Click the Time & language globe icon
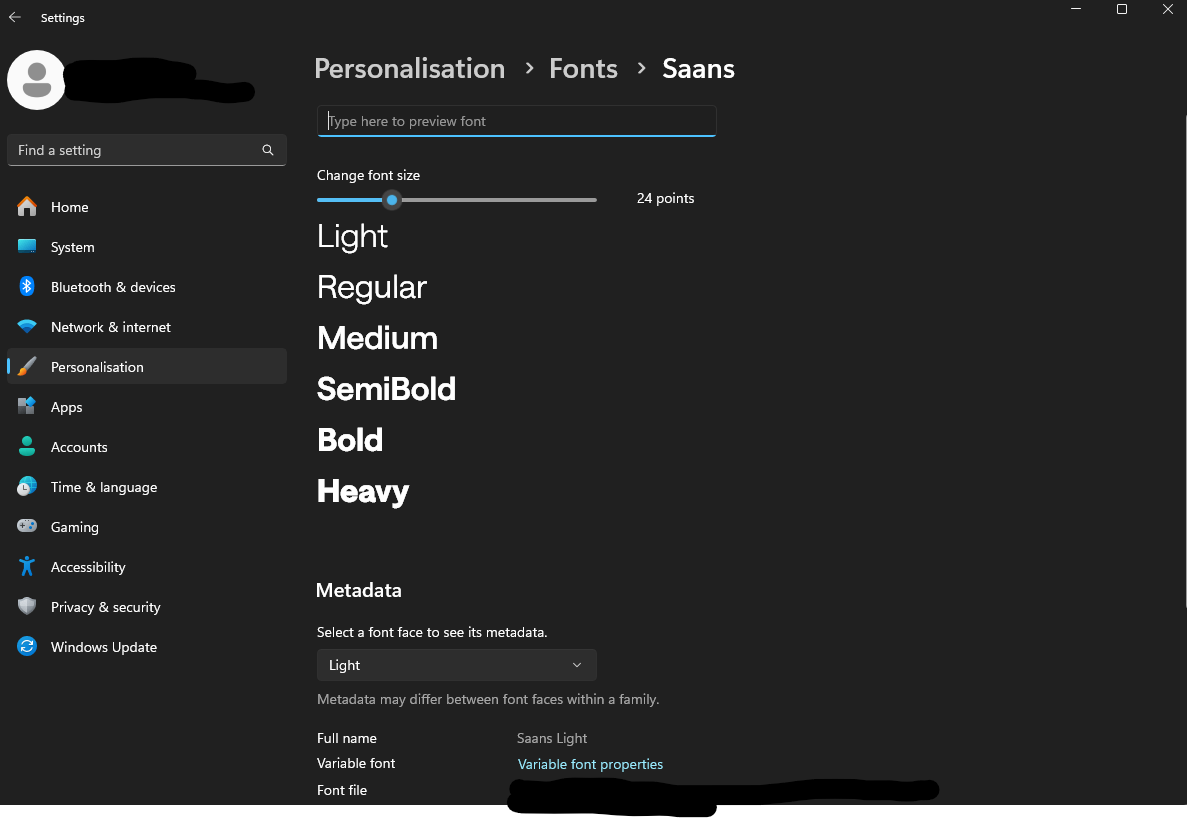Image resolution: width=1187 pixels, height=818 pixels. [x=27, y=487]
